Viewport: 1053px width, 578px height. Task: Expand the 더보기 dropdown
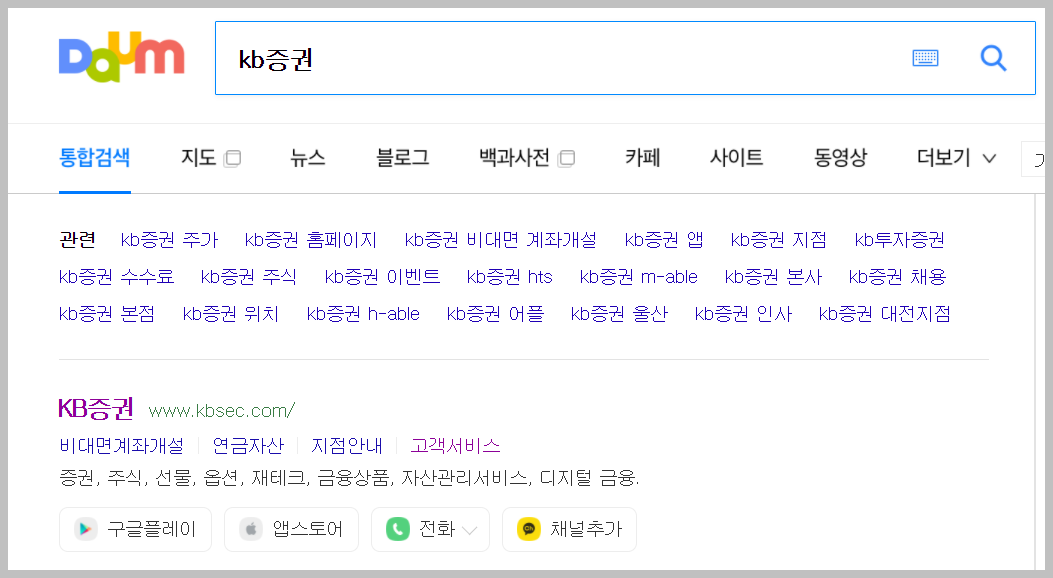[956, 158]
